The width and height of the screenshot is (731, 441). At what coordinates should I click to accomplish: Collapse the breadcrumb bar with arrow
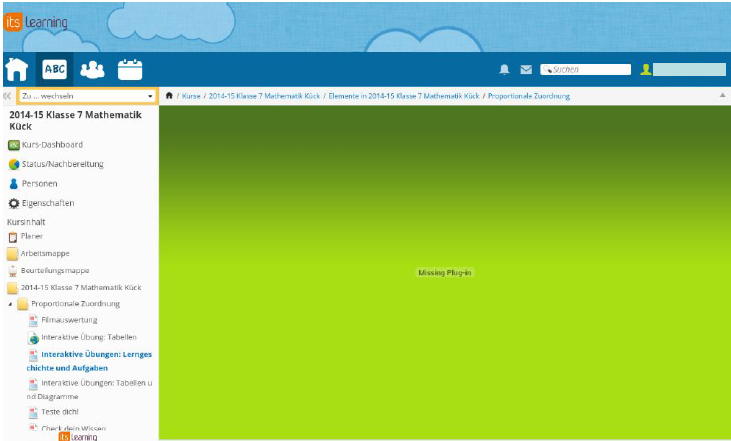click(x=722, y=96)
